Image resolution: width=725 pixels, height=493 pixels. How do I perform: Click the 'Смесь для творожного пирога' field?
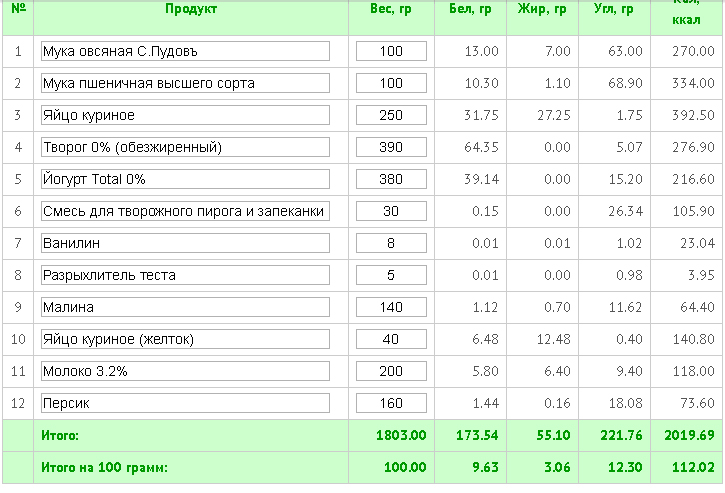click(185, 211)
